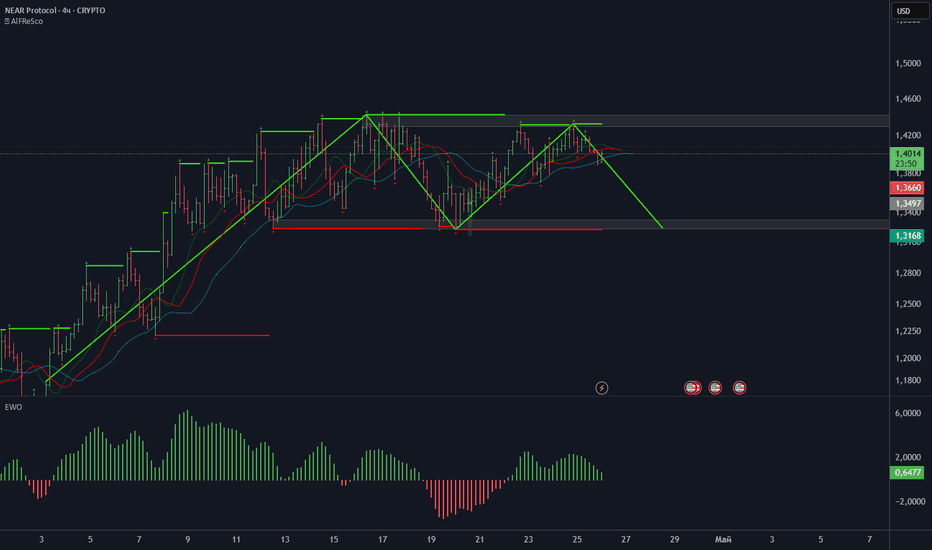Image resolution: width=932 pixels, height=550 pixels.
Task: Click 1,4600 on the price axis
Action: pyautogui.click(x=908, y=99)
